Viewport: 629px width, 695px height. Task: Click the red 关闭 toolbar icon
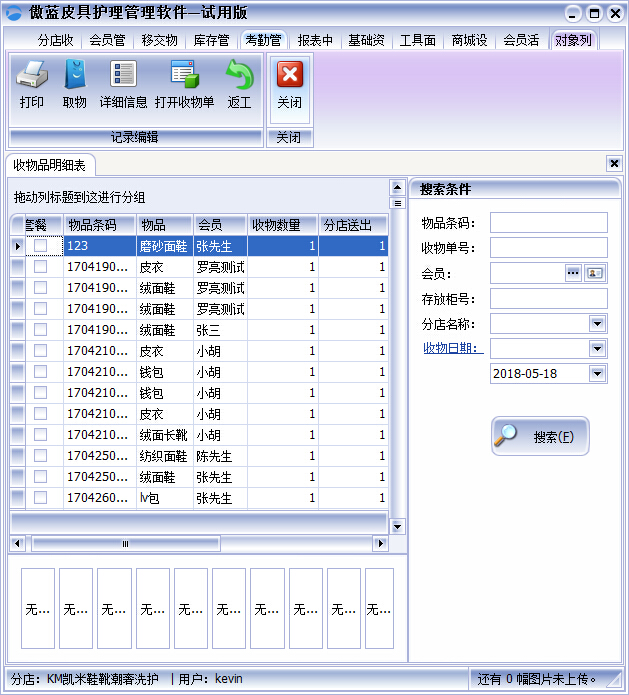pos(289,75)
